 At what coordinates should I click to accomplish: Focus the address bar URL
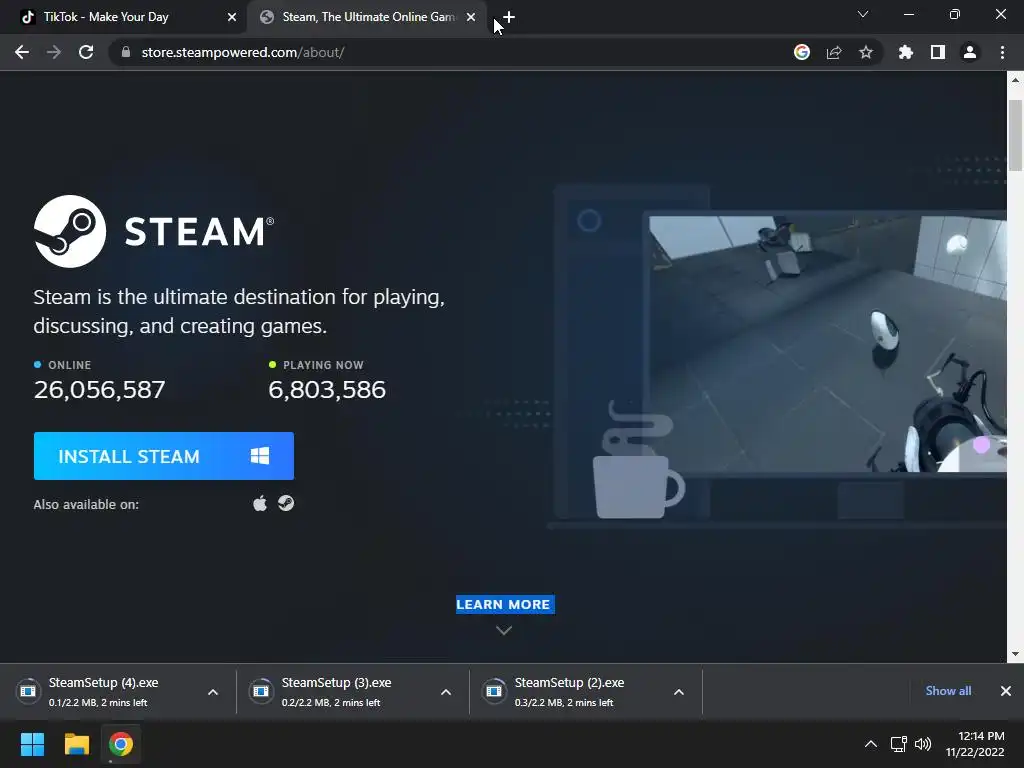(x=243, y=52)
